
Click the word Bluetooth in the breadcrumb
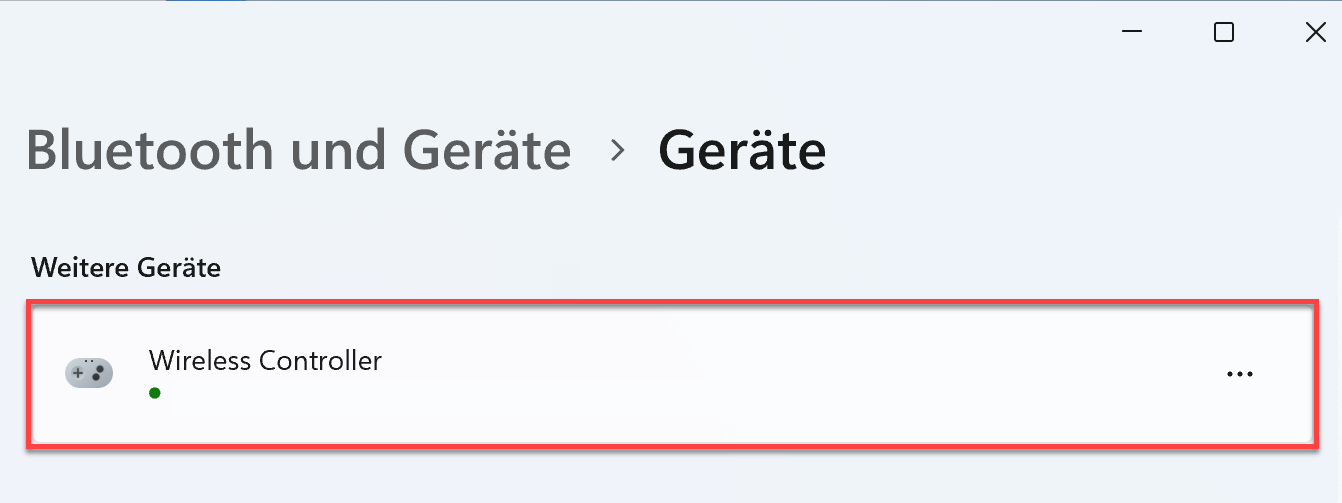(150, 150)
